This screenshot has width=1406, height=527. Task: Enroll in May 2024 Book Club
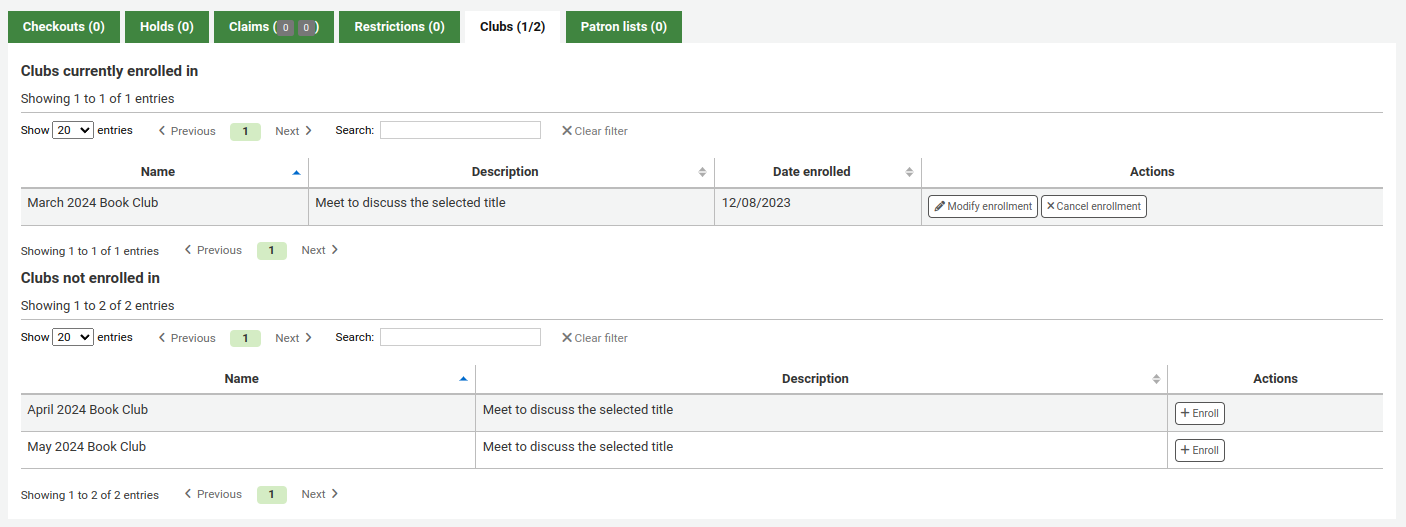1199,450
